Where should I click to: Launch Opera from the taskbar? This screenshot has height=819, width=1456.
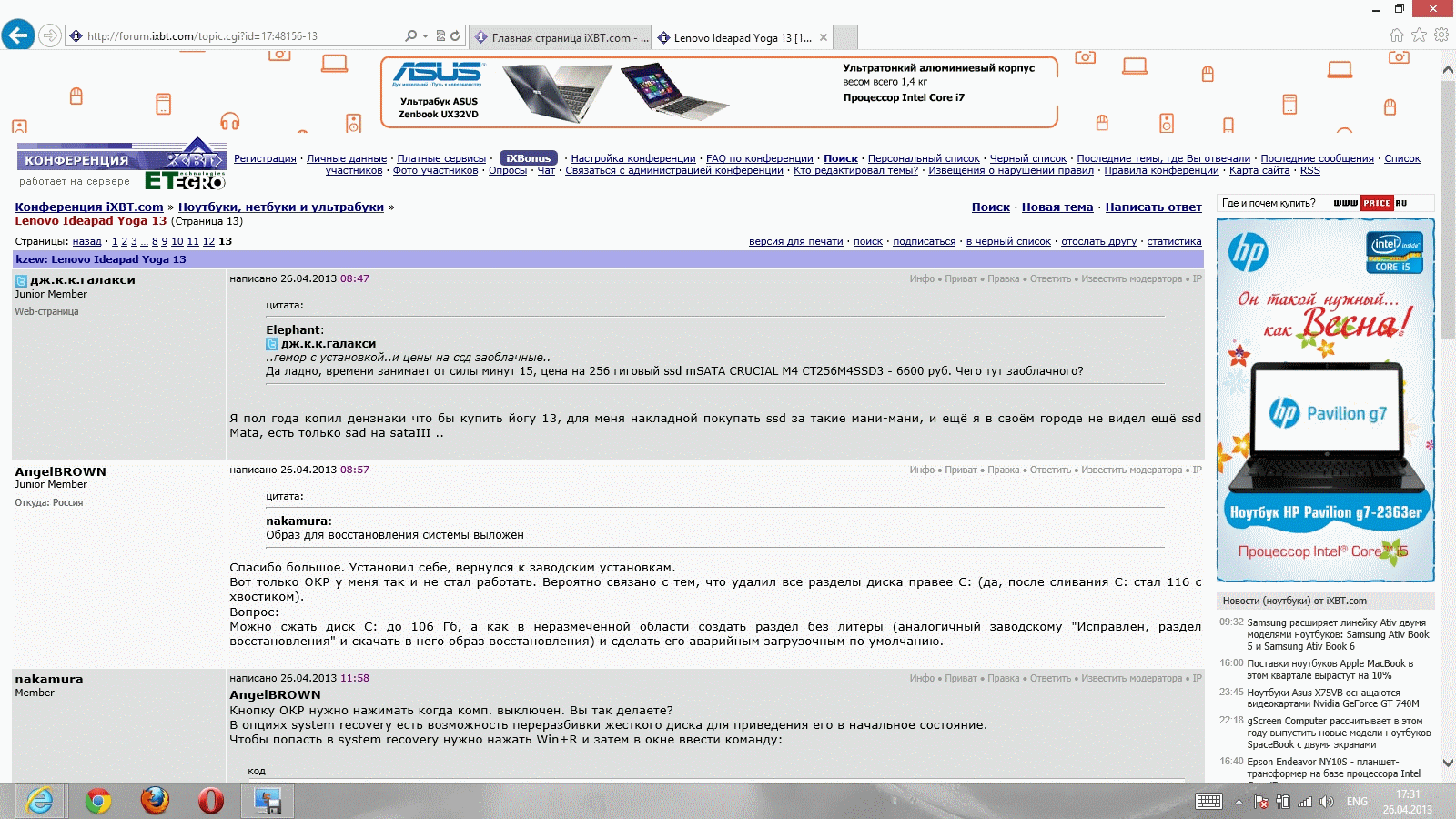coord(211,801)
